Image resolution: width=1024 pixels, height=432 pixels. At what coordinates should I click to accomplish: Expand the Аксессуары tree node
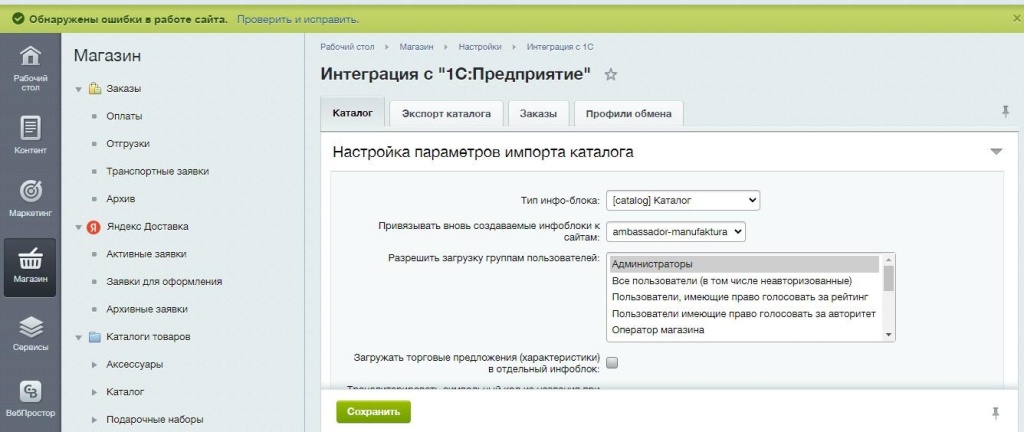(95, 365)
